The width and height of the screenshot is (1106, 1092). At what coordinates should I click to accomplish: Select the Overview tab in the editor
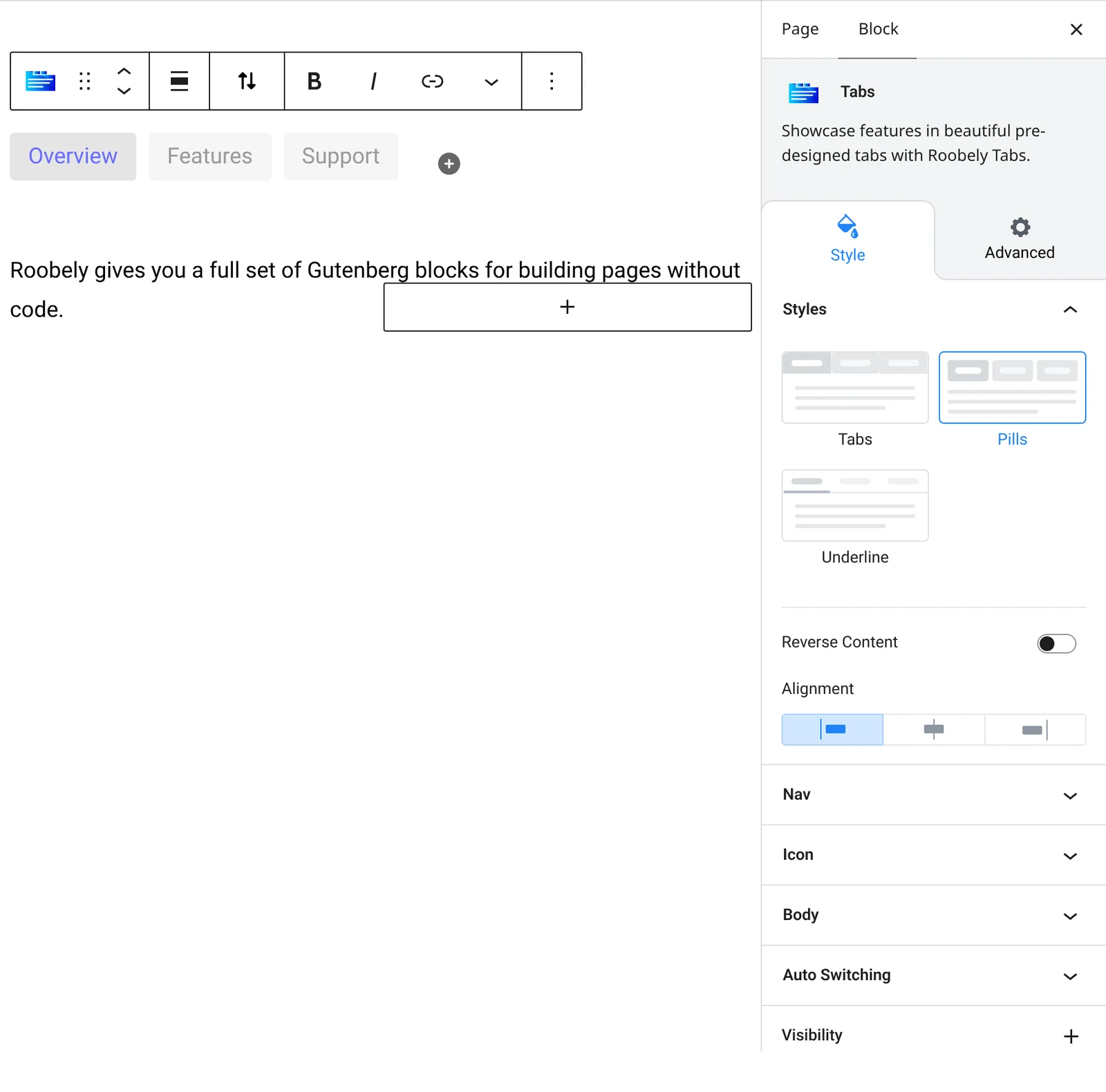coord(73,156)
